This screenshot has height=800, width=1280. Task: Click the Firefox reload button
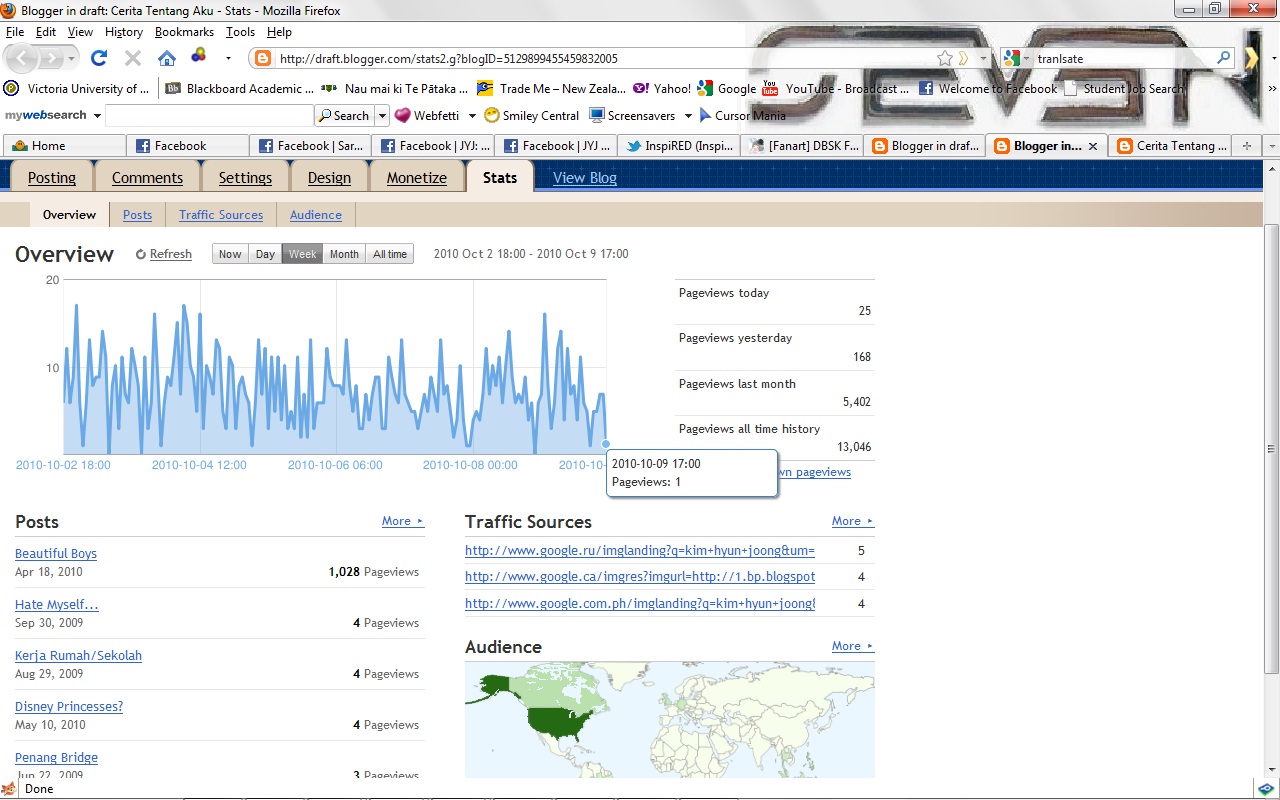(99, 58)
